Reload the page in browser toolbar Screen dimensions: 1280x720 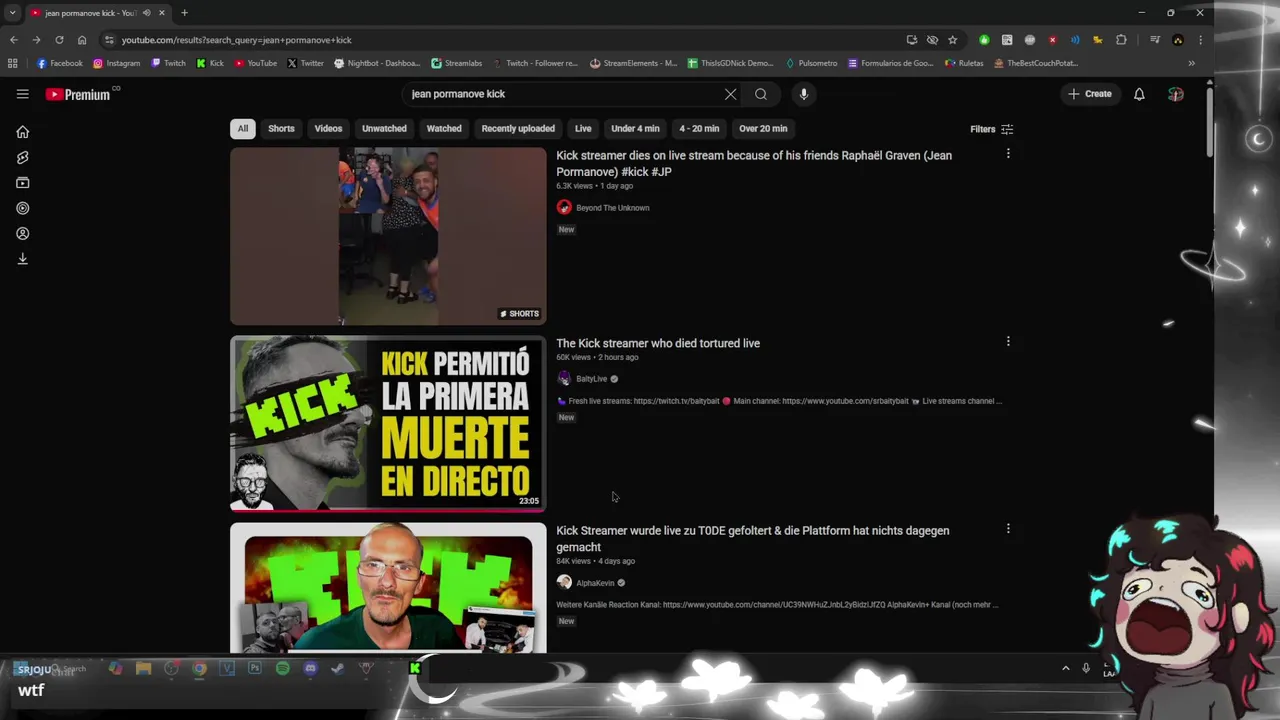coord(59,40)
